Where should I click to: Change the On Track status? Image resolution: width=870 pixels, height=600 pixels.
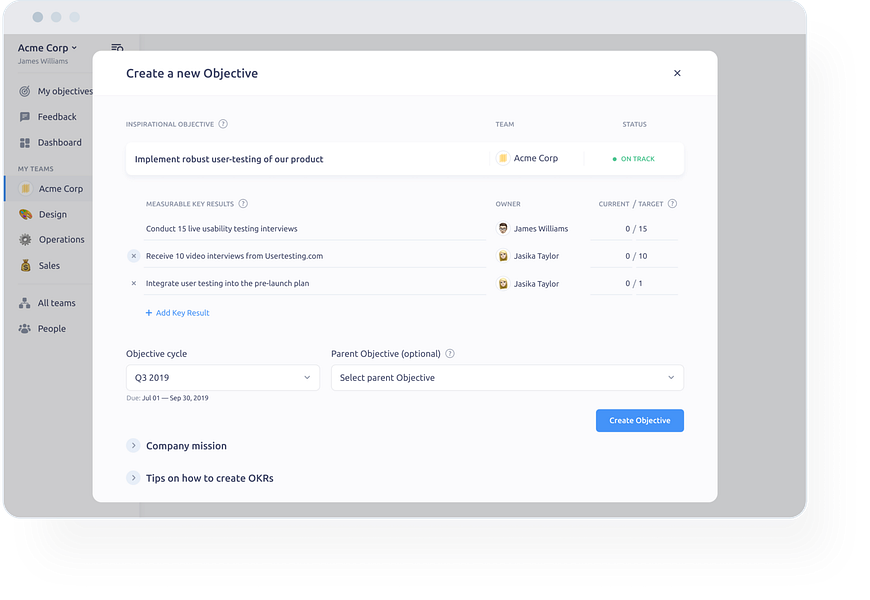pyautogui.click(x=634, y=159)
